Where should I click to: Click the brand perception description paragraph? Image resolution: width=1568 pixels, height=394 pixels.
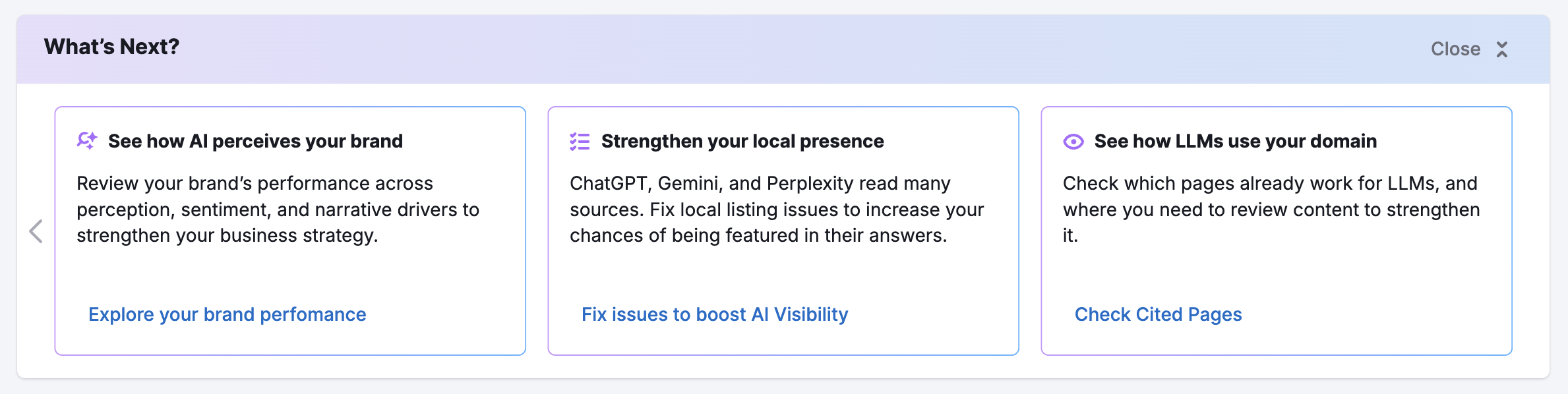pyautogui.click(x=278, y=210)
